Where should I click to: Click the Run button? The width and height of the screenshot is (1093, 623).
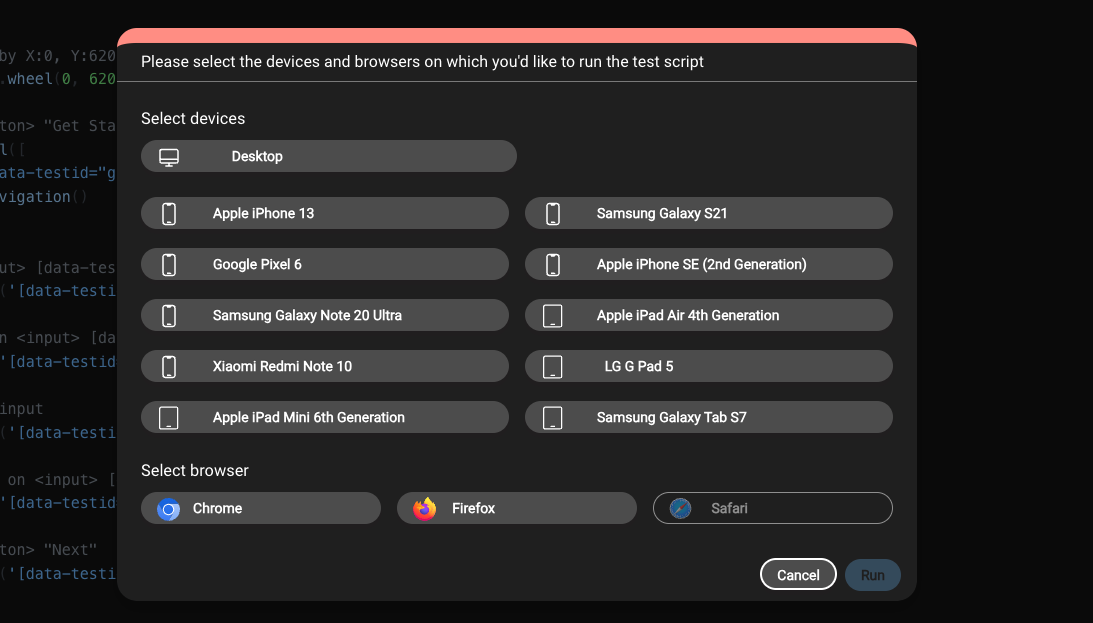click(873, 575)
